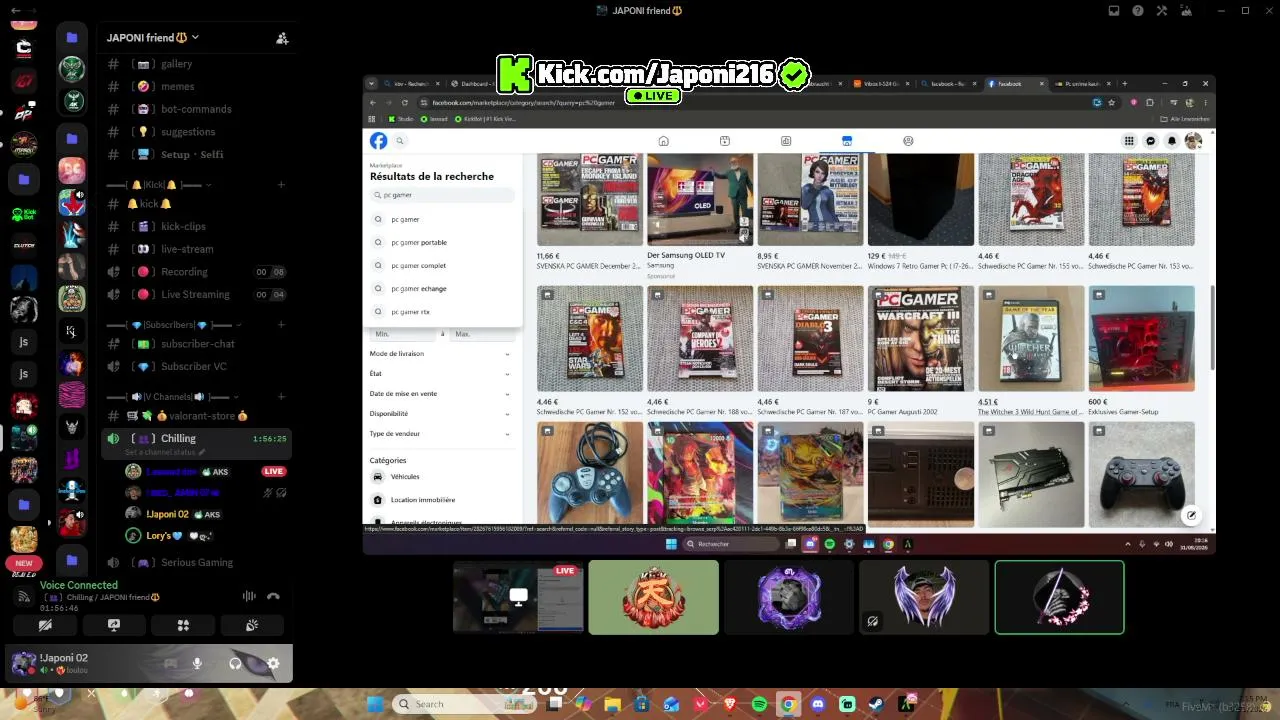The height and width of the screenshot is (720, 1280).
Task: Open noise suppression settings
Action: [249, 596]
